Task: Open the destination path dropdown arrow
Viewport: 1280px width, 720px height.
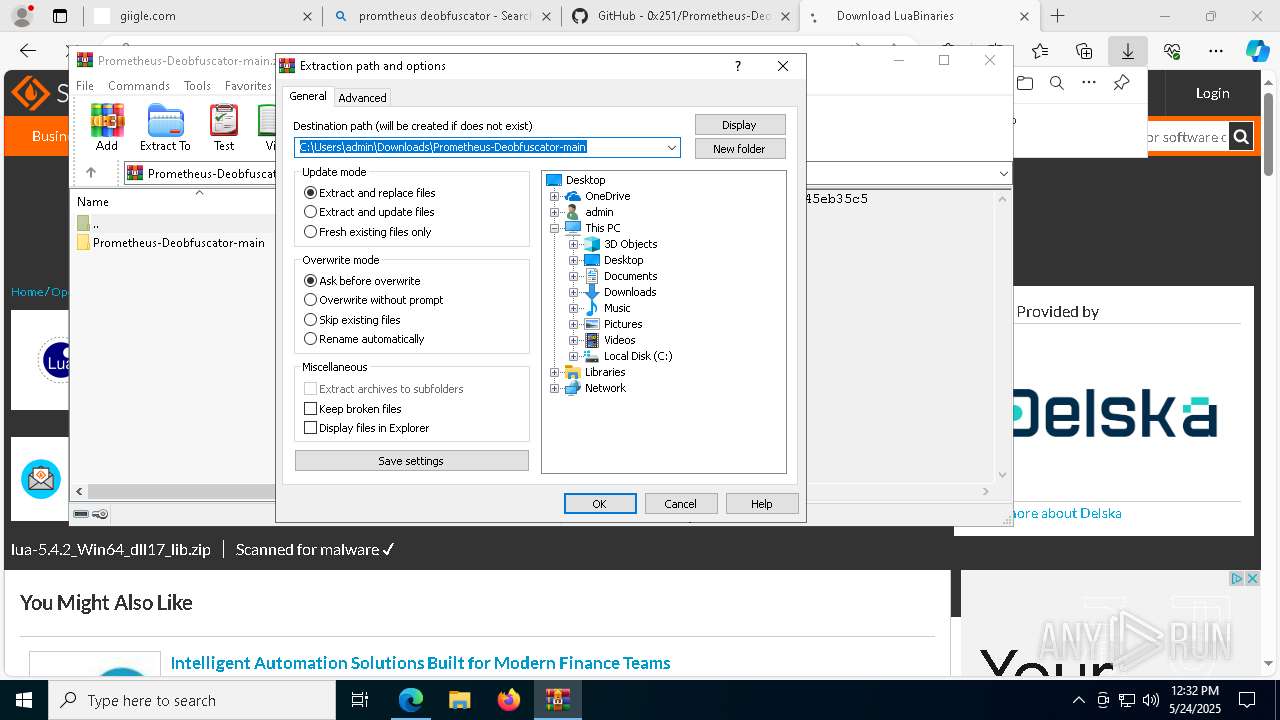Action: [x=672, y=148]
